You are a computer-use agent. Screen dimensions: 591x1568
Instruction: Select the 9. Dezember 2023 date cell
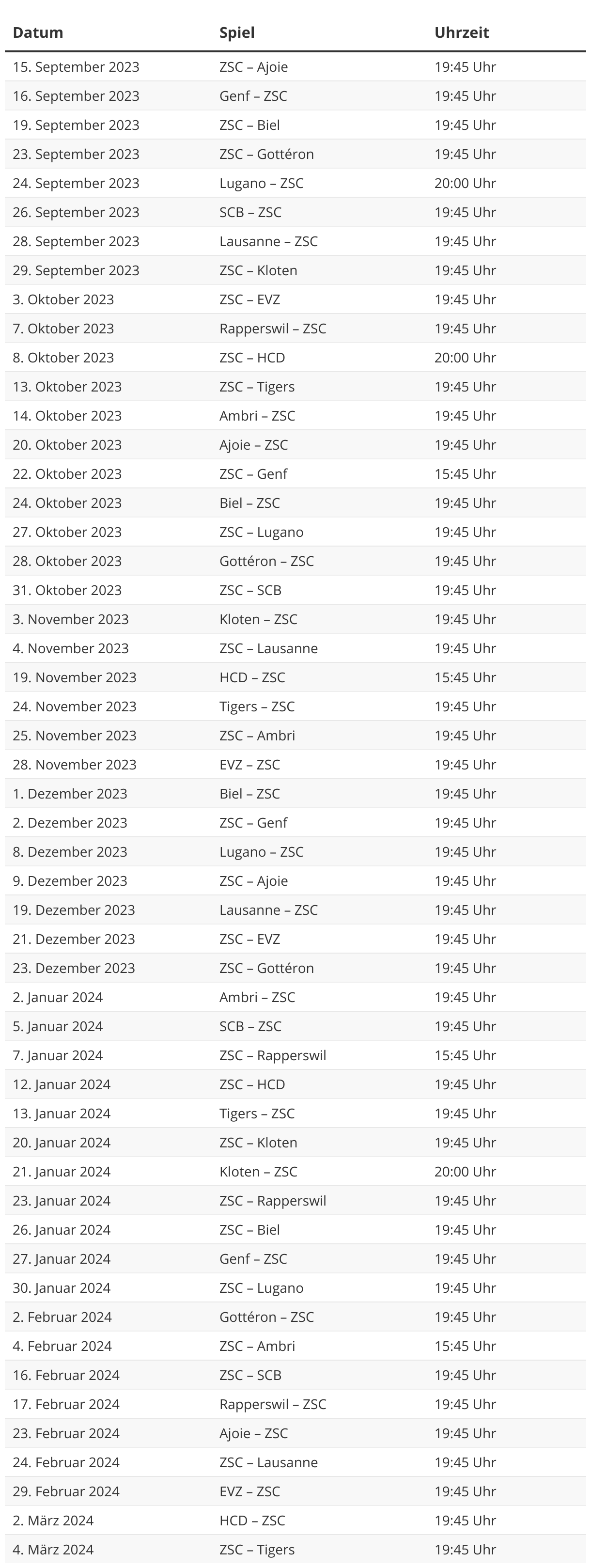70,881
